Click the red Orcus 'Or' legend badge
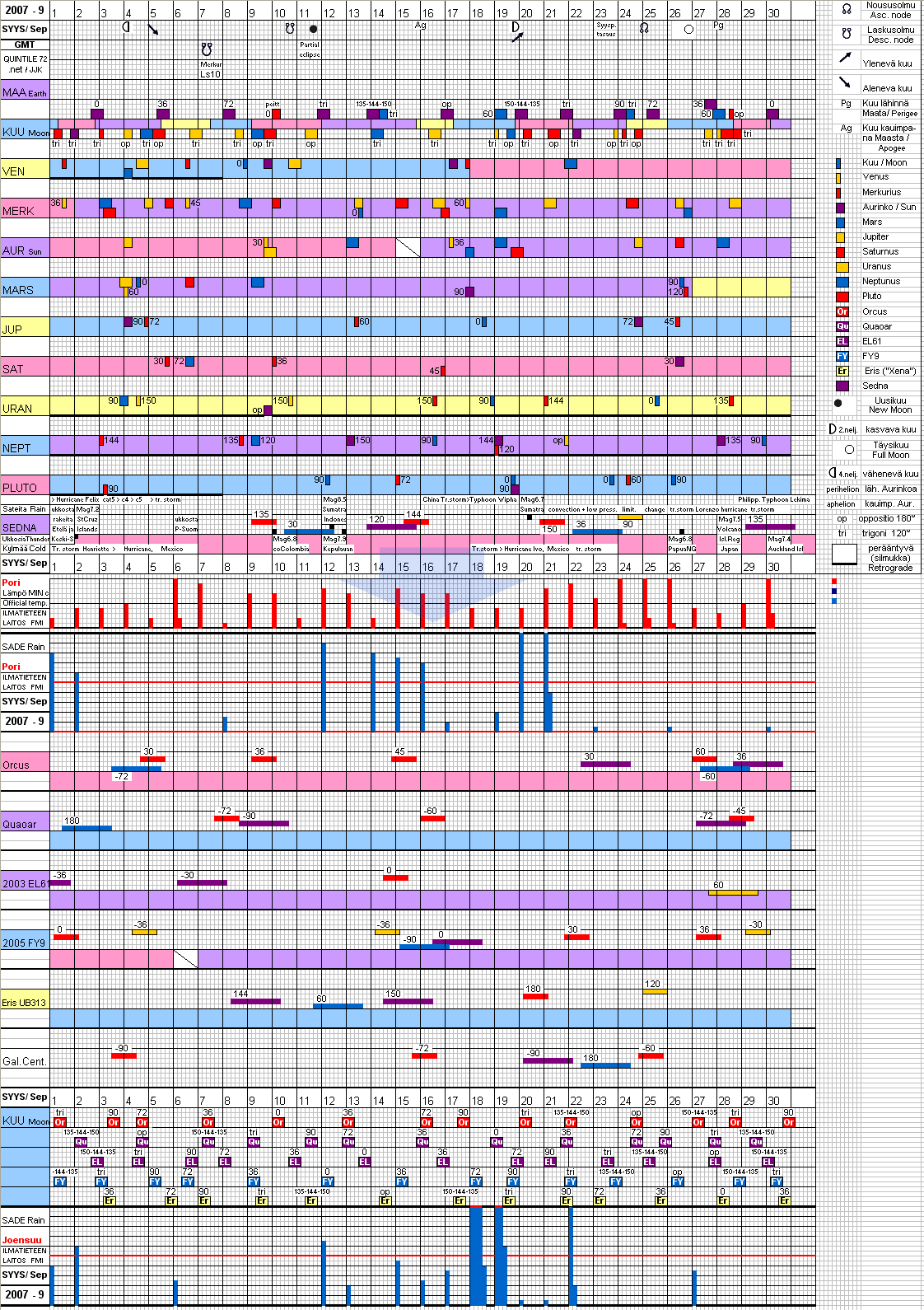The height and width of the screenshot is (1310, 924). coord(842,311)
